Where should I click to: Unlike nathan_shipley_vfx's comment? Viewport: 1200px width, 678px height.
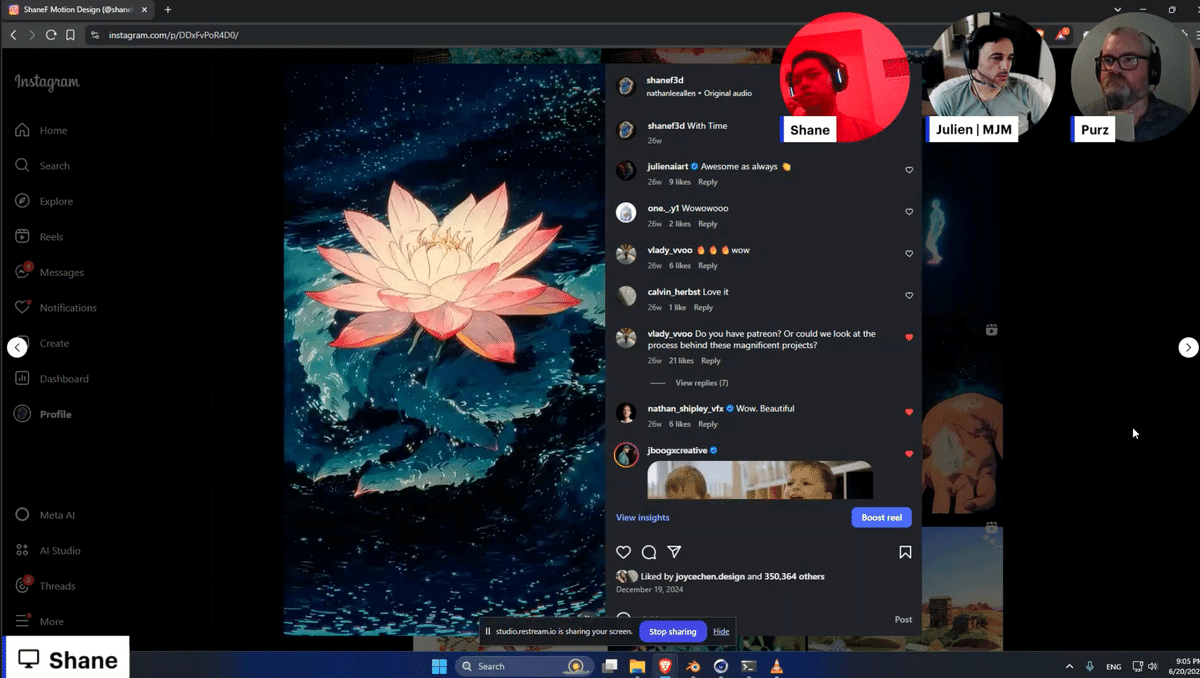pos(909,412)
